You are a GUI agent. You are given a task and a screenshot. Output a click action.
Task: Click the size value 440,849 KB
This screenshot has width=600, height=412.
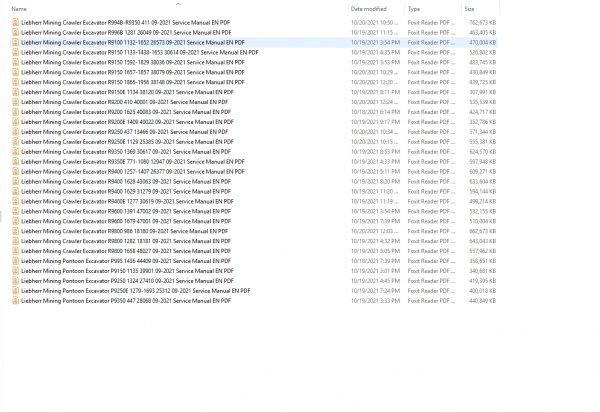483,301
